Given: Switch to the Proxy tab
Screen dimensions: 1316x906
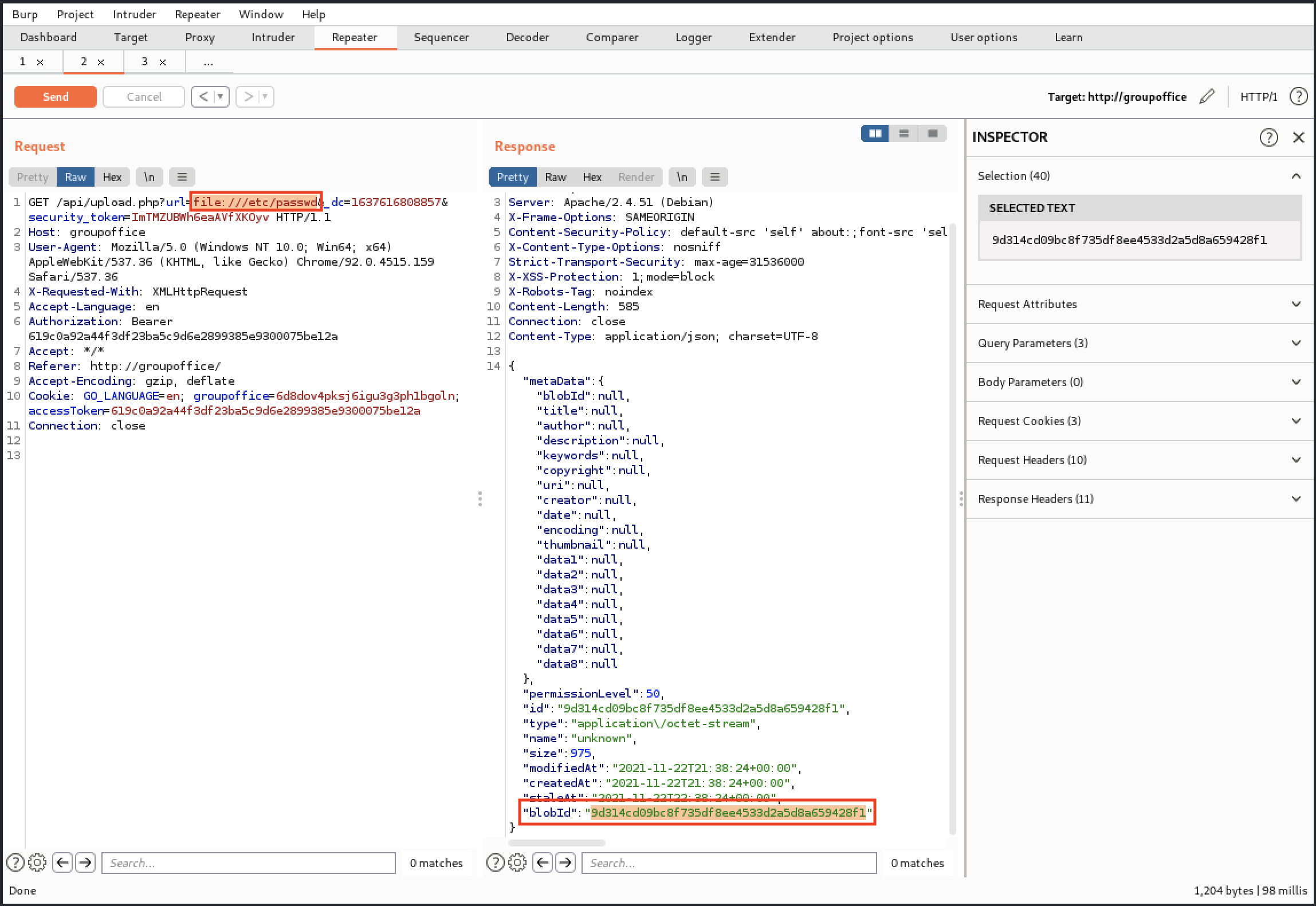Looking at the screenshot, I should click(x=200, y=37).
